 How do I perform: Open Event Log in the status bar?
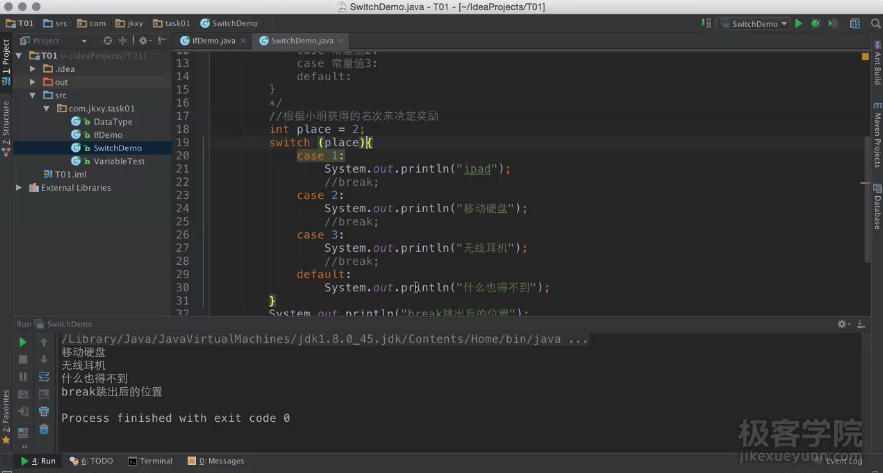coord(842,461)
